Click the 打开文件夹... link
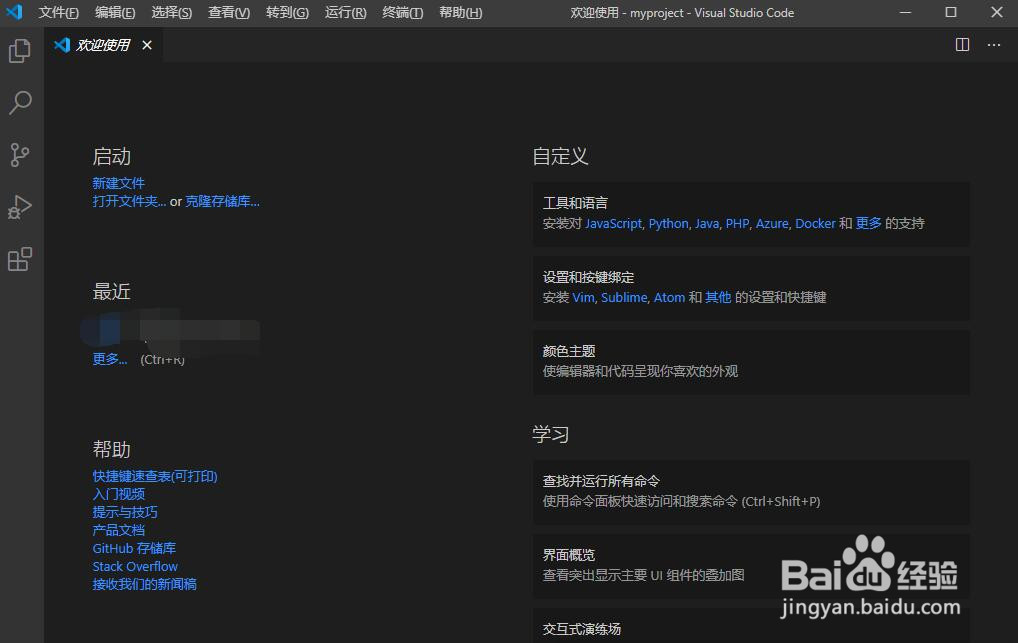1018x643 pixels. 129,201
